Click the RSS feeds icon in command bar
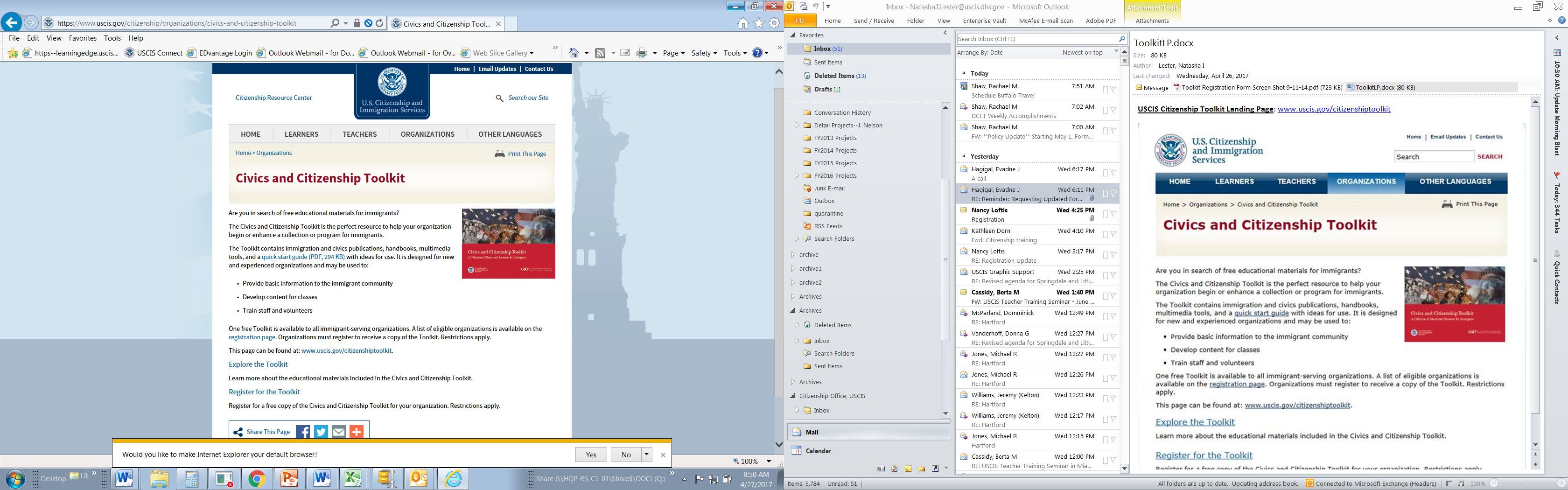Image resolution: width=1568 pixels, height=490 pixels. 600,53
